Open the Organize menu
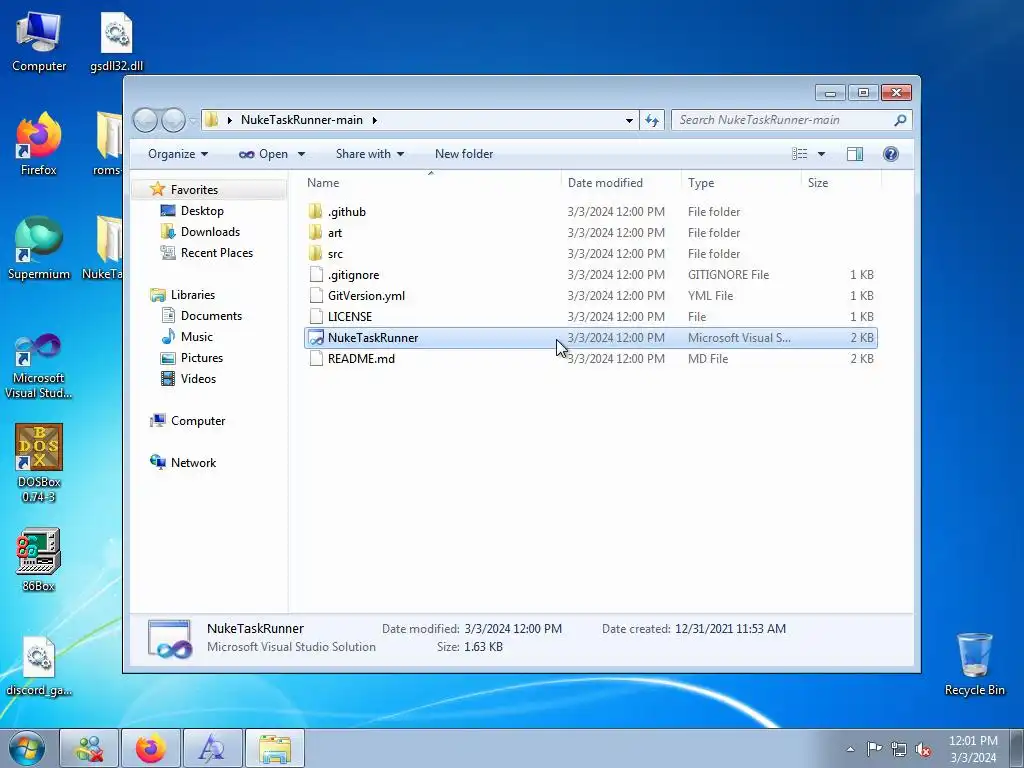The width and height of the screenshot is (1024, 768). [178, 153]
